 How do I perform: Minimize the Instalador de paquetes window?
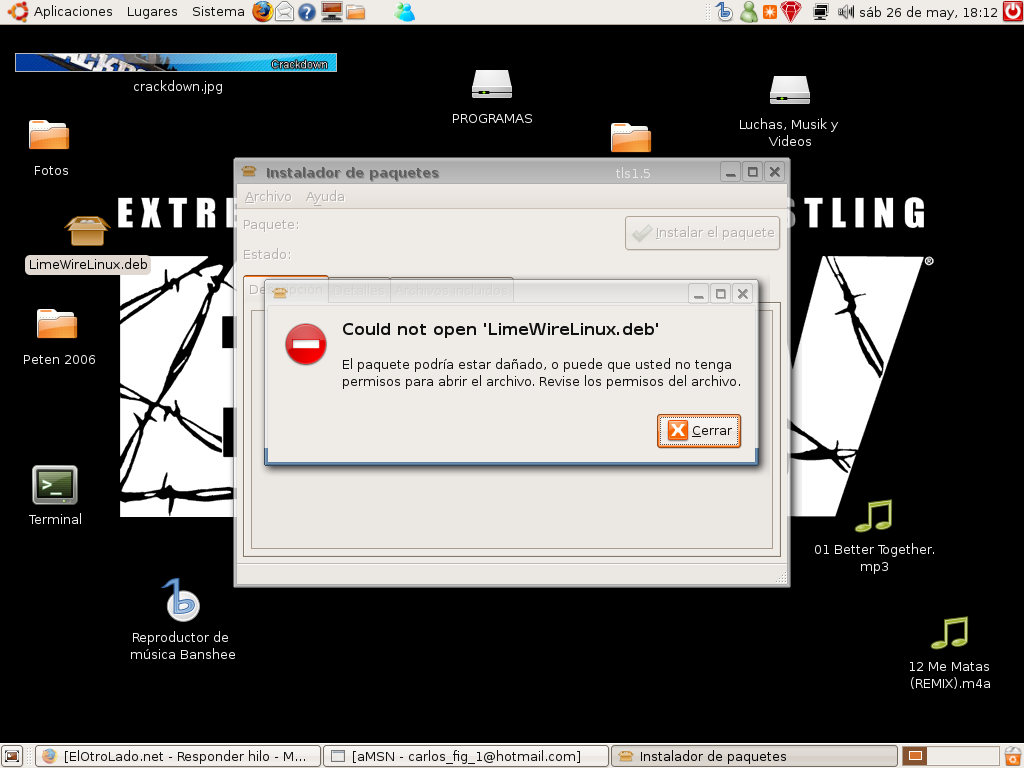coord(730,172)
